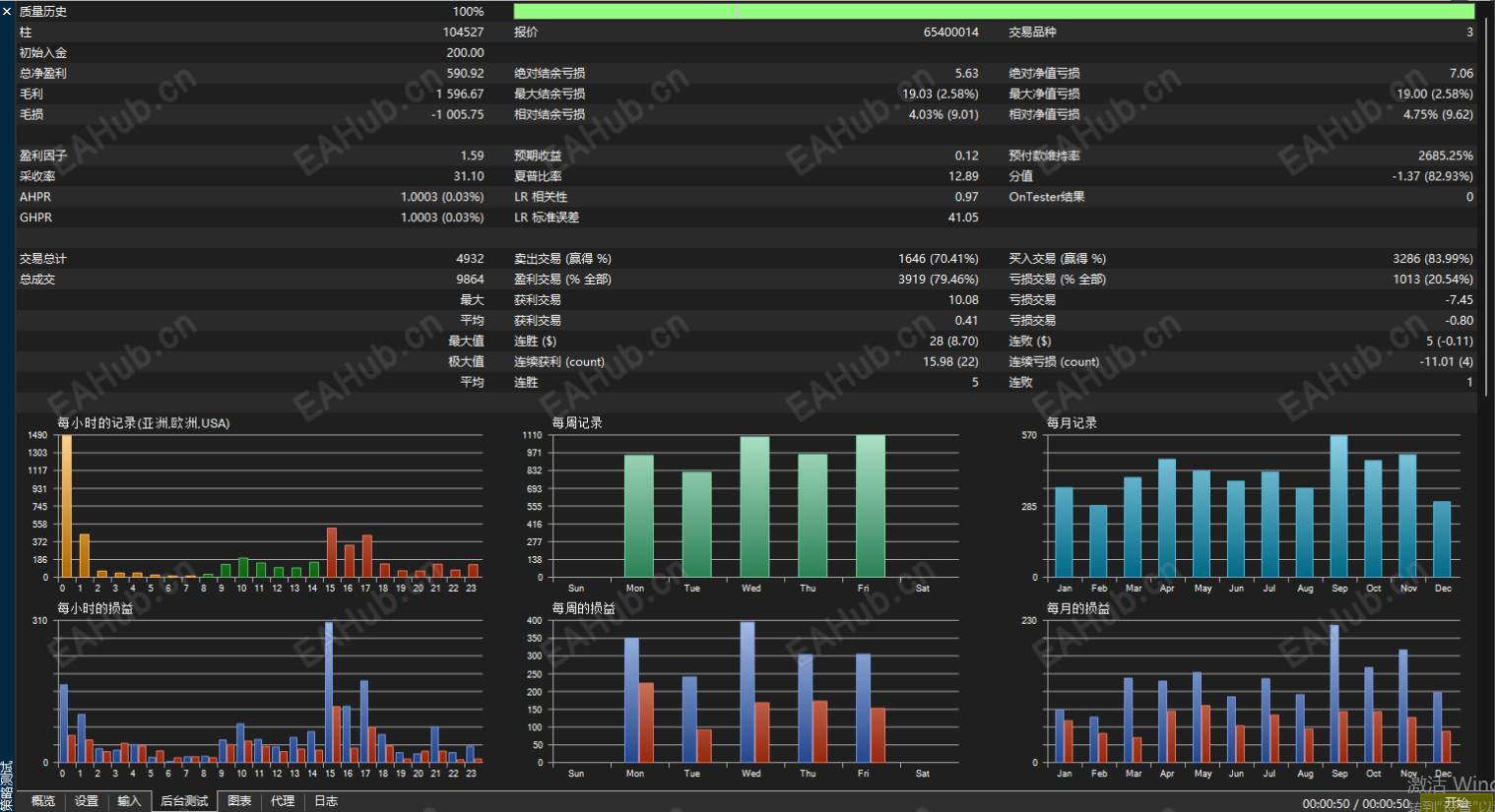Go to the 输入 tab

point(129,801)
